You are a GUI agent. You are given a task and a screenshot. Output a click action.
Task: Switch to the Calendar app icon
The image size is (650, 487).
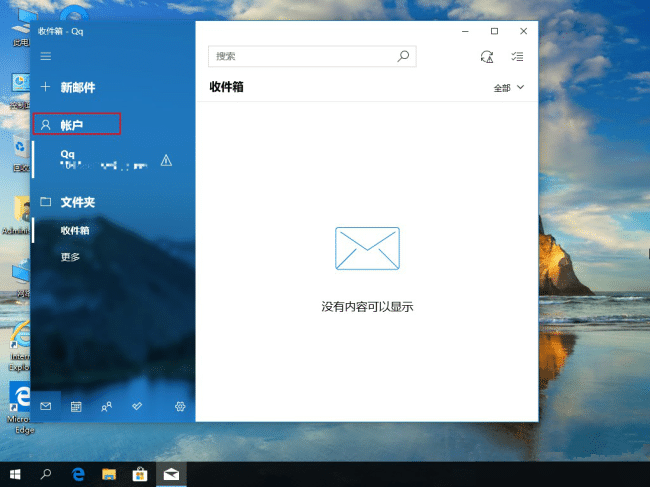point(76,407)
